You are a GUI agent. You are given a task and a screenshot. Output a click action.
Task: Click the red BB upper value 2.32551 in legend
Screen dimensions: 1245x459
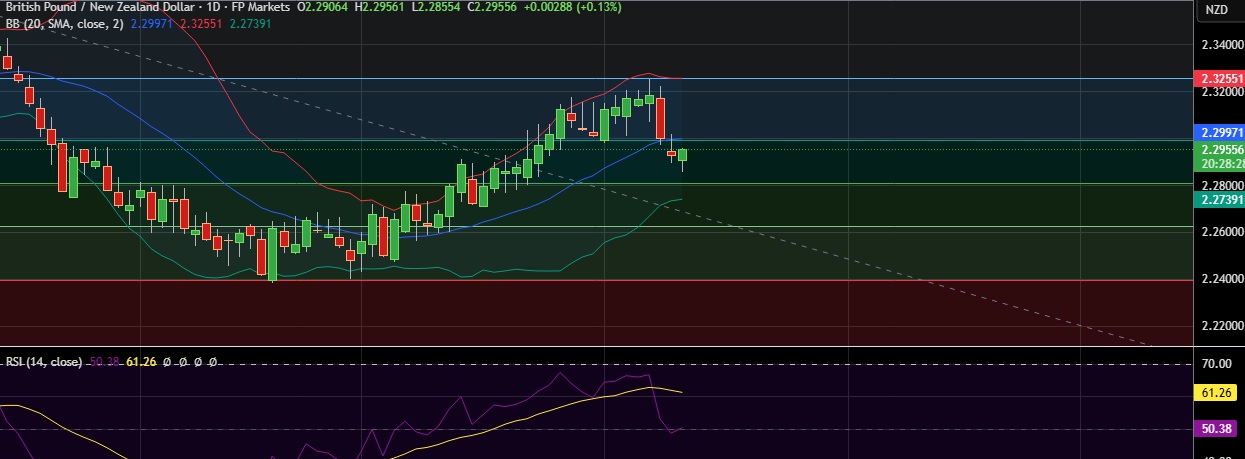tap(200, 22)
